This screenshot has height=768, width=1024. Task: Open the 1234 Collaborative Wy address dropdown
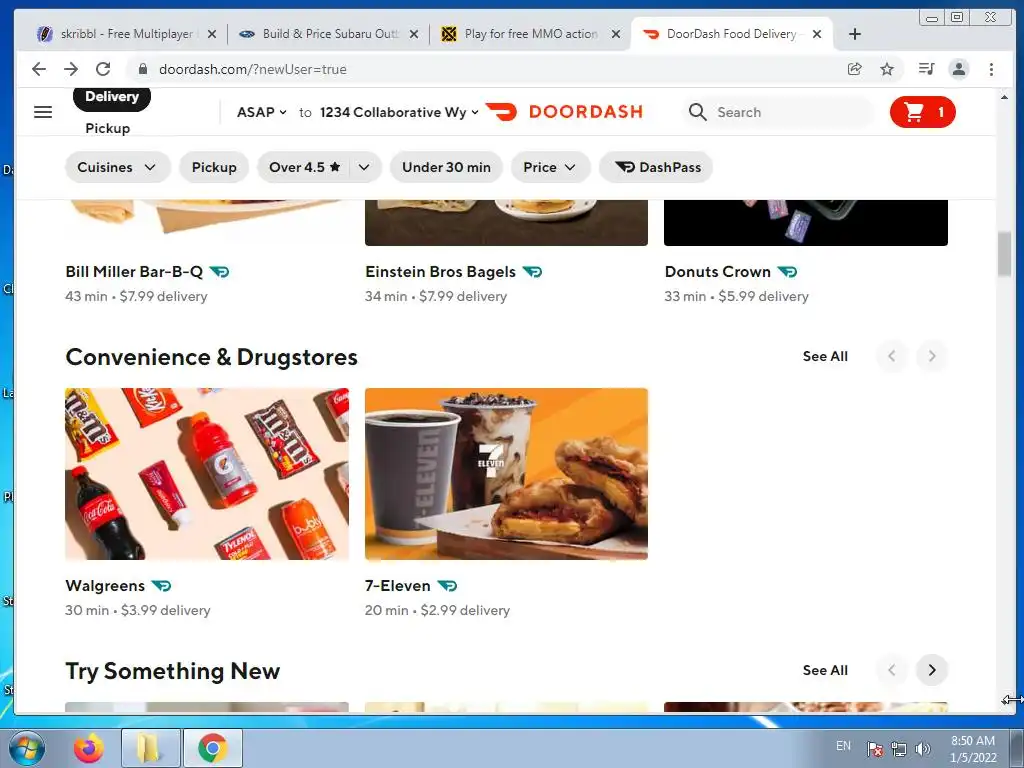(399, 112)
